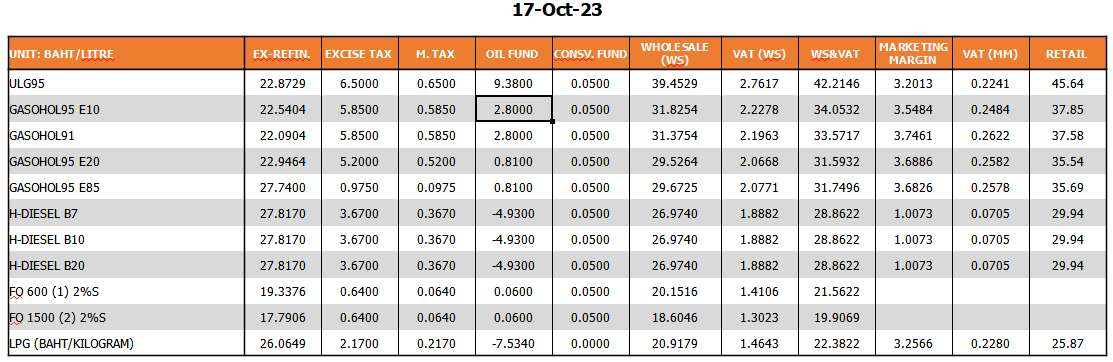1113x362 pixels.
Task: Click the EX-REFIN. column header
Action: pos(283,54)
